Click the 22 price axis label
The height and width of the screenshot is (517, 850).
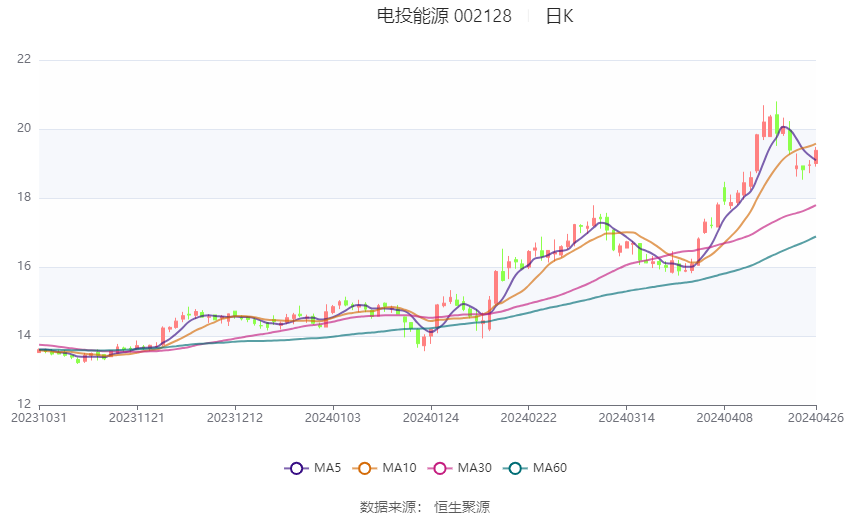24,59
